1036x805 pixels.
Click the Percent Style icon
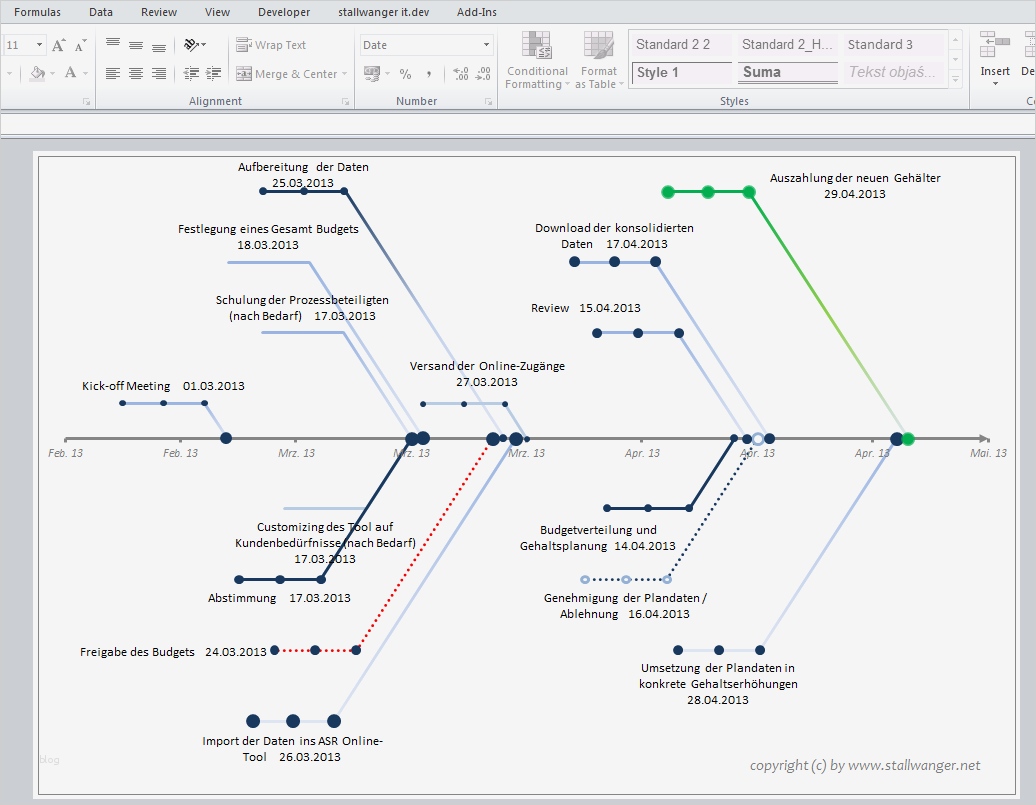tap(405, 74)
